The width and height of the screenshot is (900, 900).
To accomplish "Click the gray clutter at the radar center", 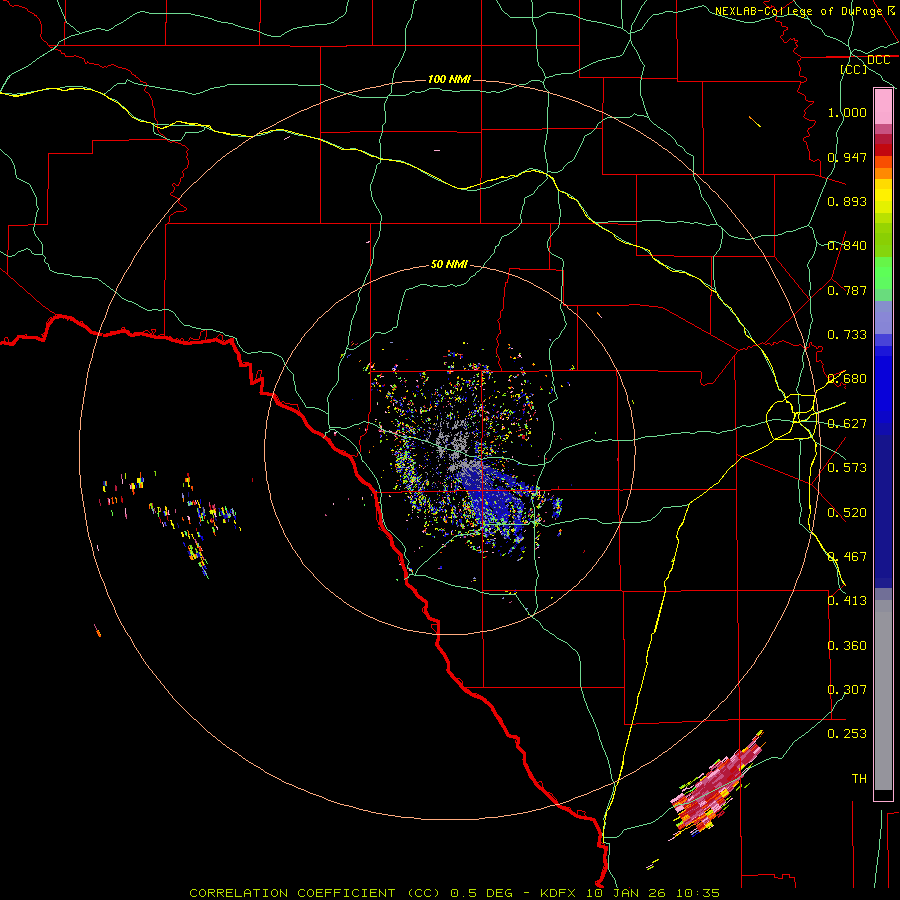I will coord(456,445).
